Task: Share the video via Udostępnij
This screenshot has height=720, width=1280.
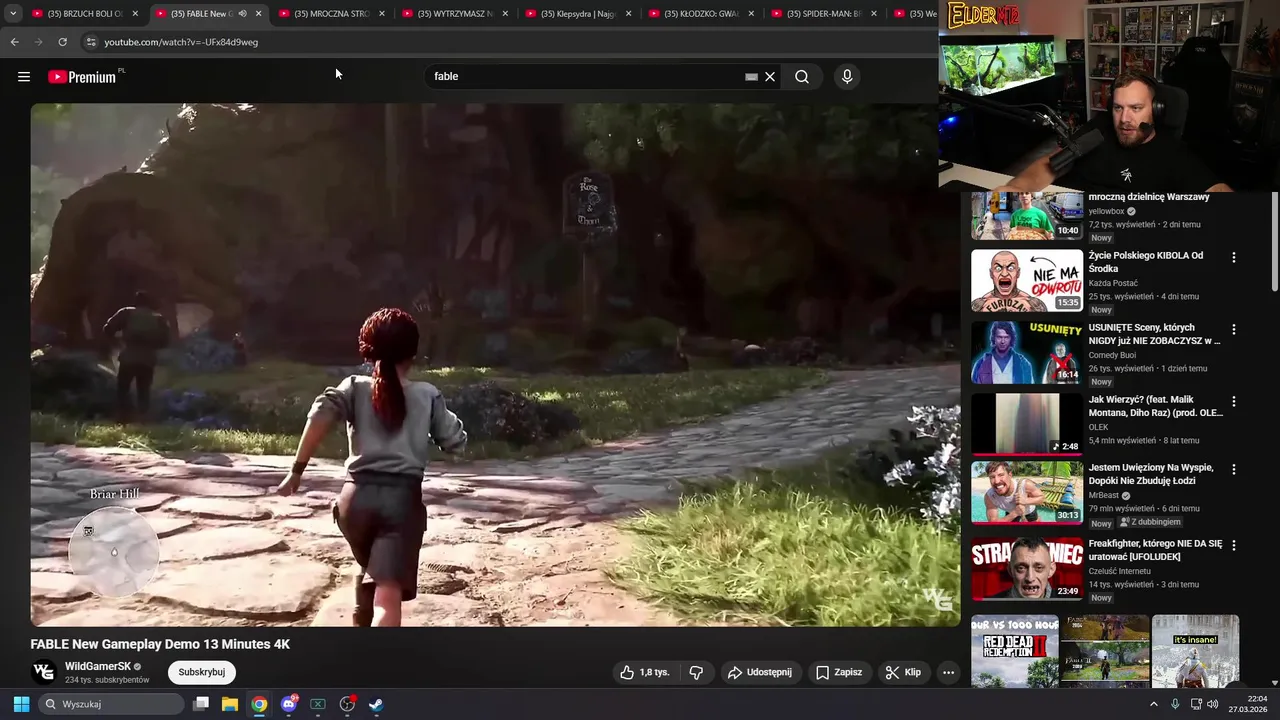Action: 760,672
